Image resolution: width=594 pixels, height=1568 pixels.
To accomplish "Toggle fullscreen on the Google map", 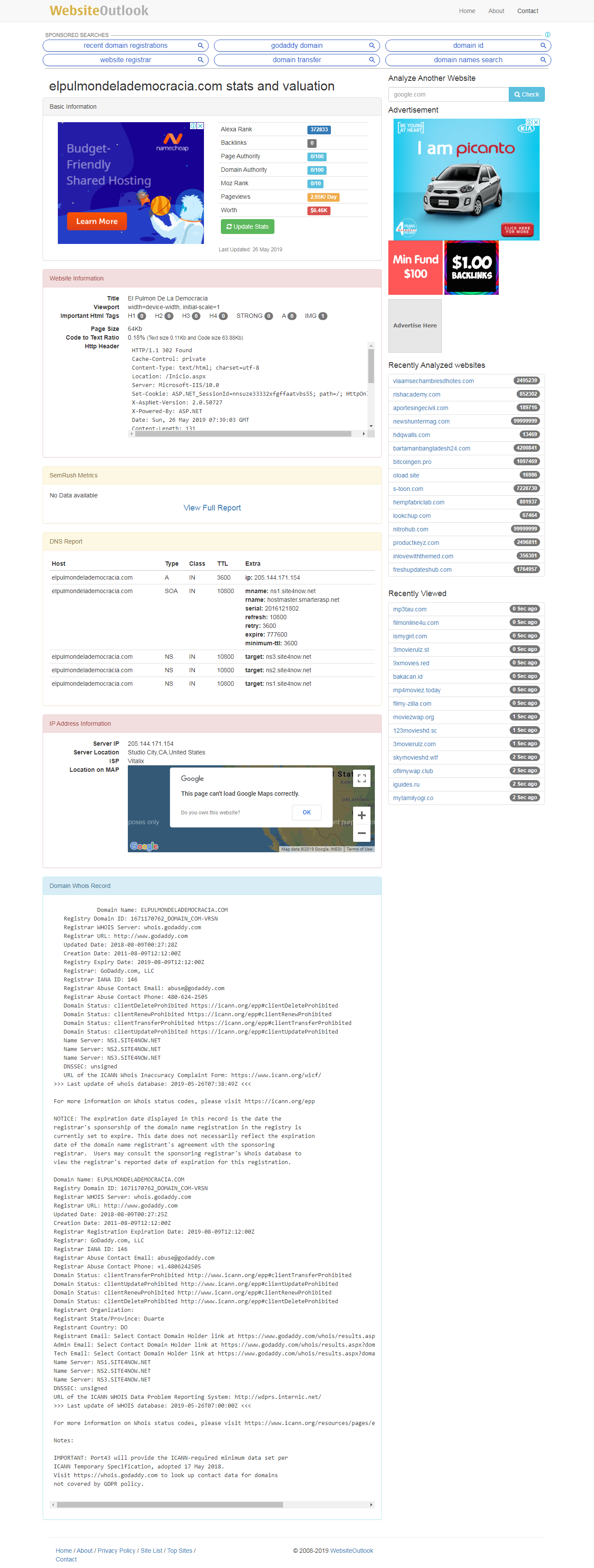I will point(361,778).
